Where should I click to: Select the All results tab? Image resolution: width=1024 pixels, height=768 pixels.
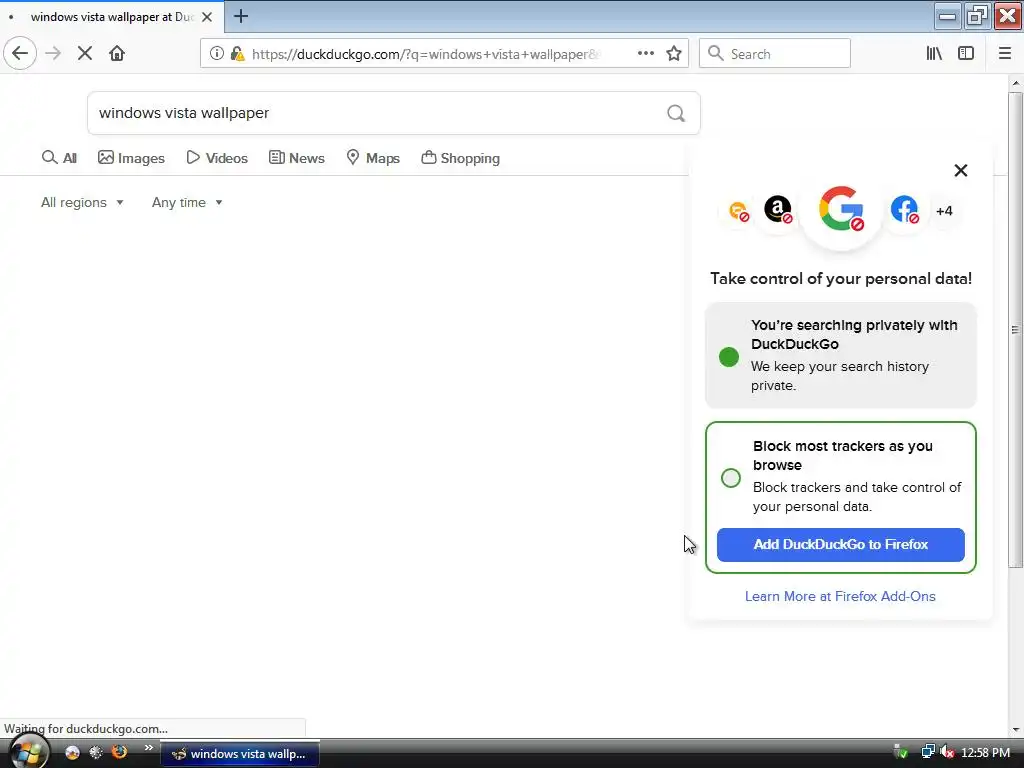59,158
